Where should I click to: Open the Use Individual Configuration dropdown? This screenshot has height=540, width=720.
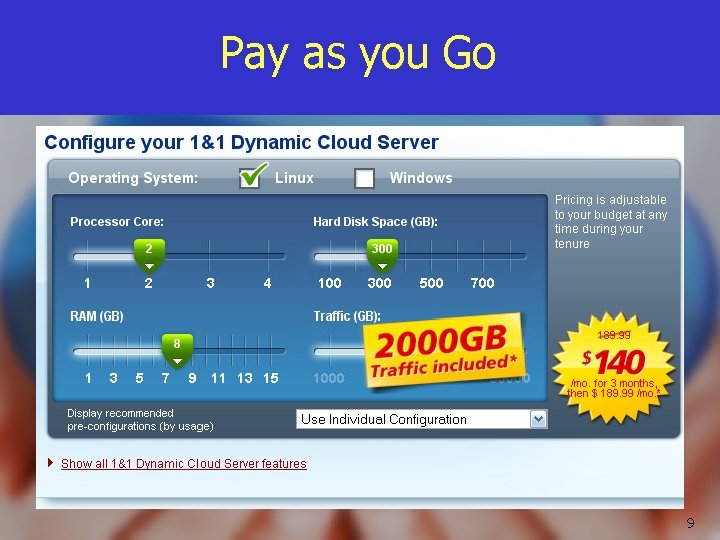(422, 419)
